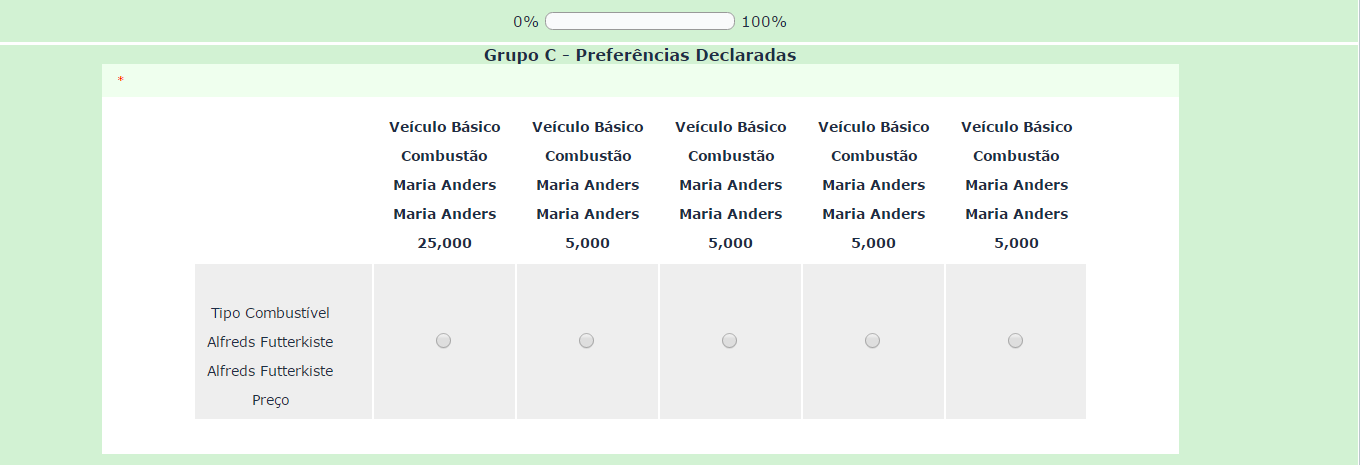The width and height of the screenshot is (1363, 465).
Task: Click the 'Preço' row label
Action: point(270,400)
